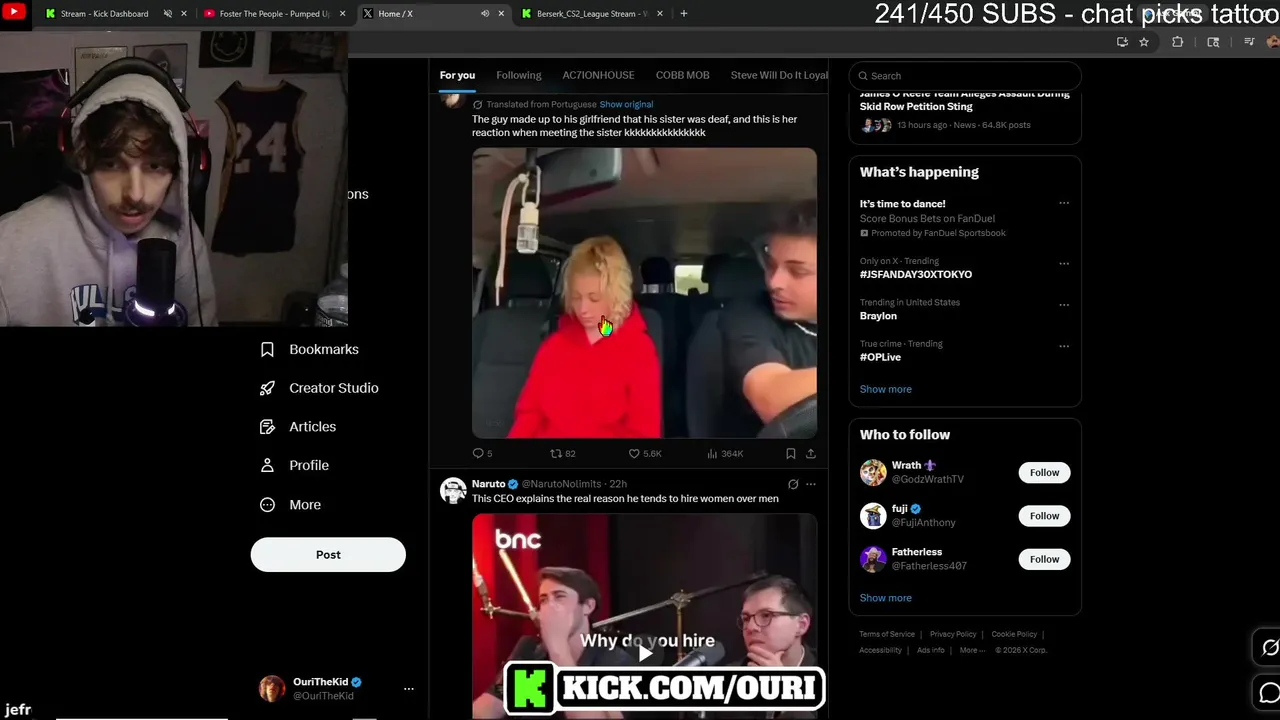Open account menu dots beside OuriTheKid

408,689
